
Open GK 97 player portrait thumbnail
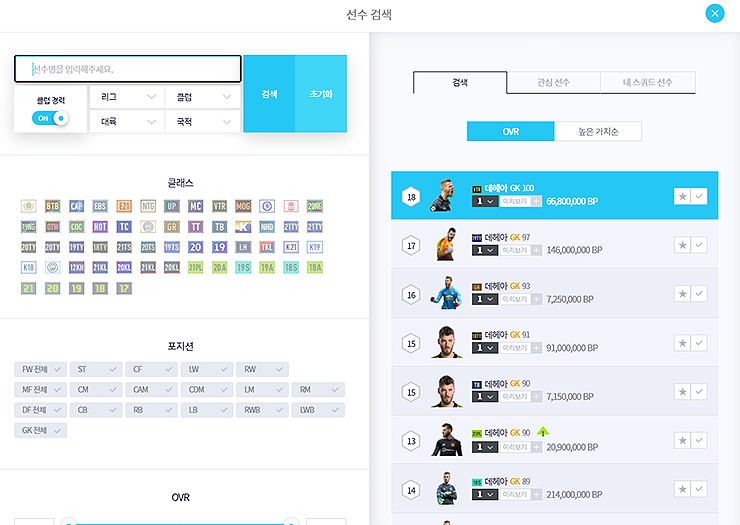[x=446, y=244]
